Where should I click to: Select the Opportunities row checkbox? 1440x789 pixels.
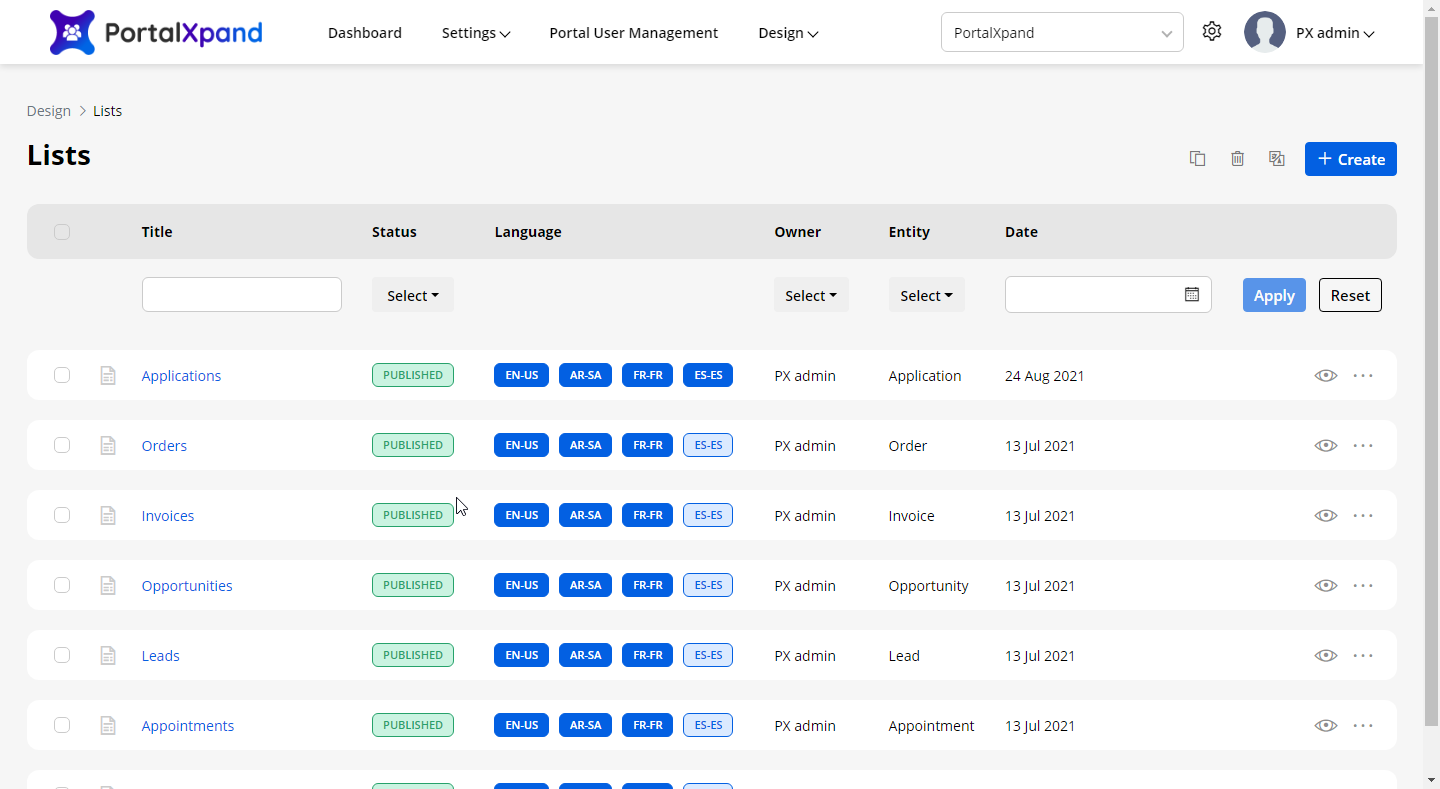(62, 586)
